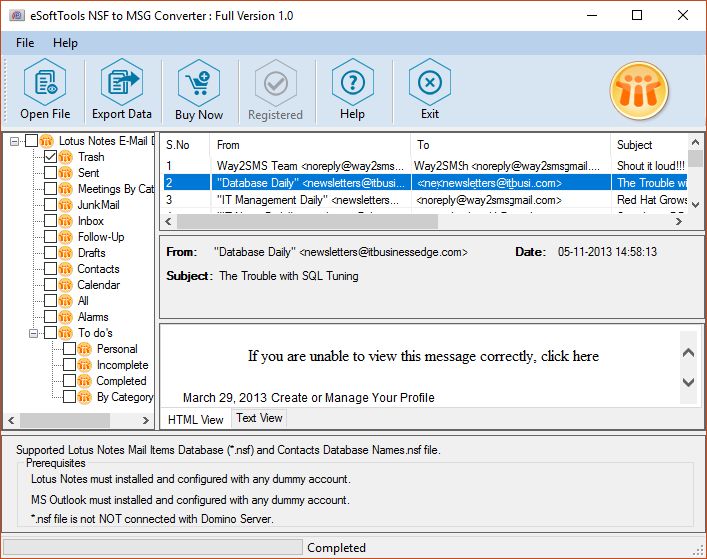
Task: Tick the Drafts folder checkbox
Action: pyautogui.click(x=50, y=253)
